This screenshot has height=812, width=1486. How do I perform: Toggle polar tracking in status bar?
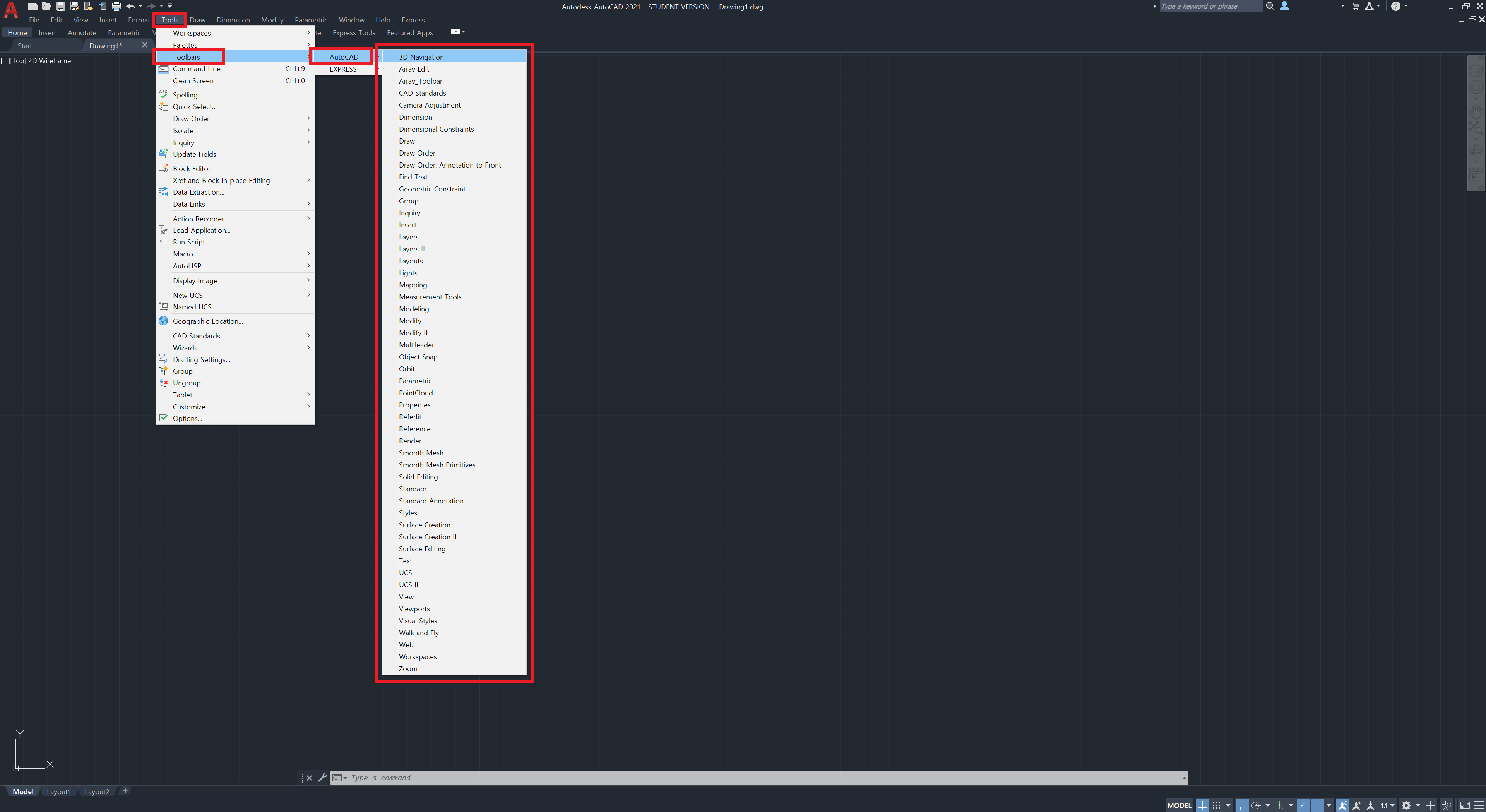[x=1255, y=806]
